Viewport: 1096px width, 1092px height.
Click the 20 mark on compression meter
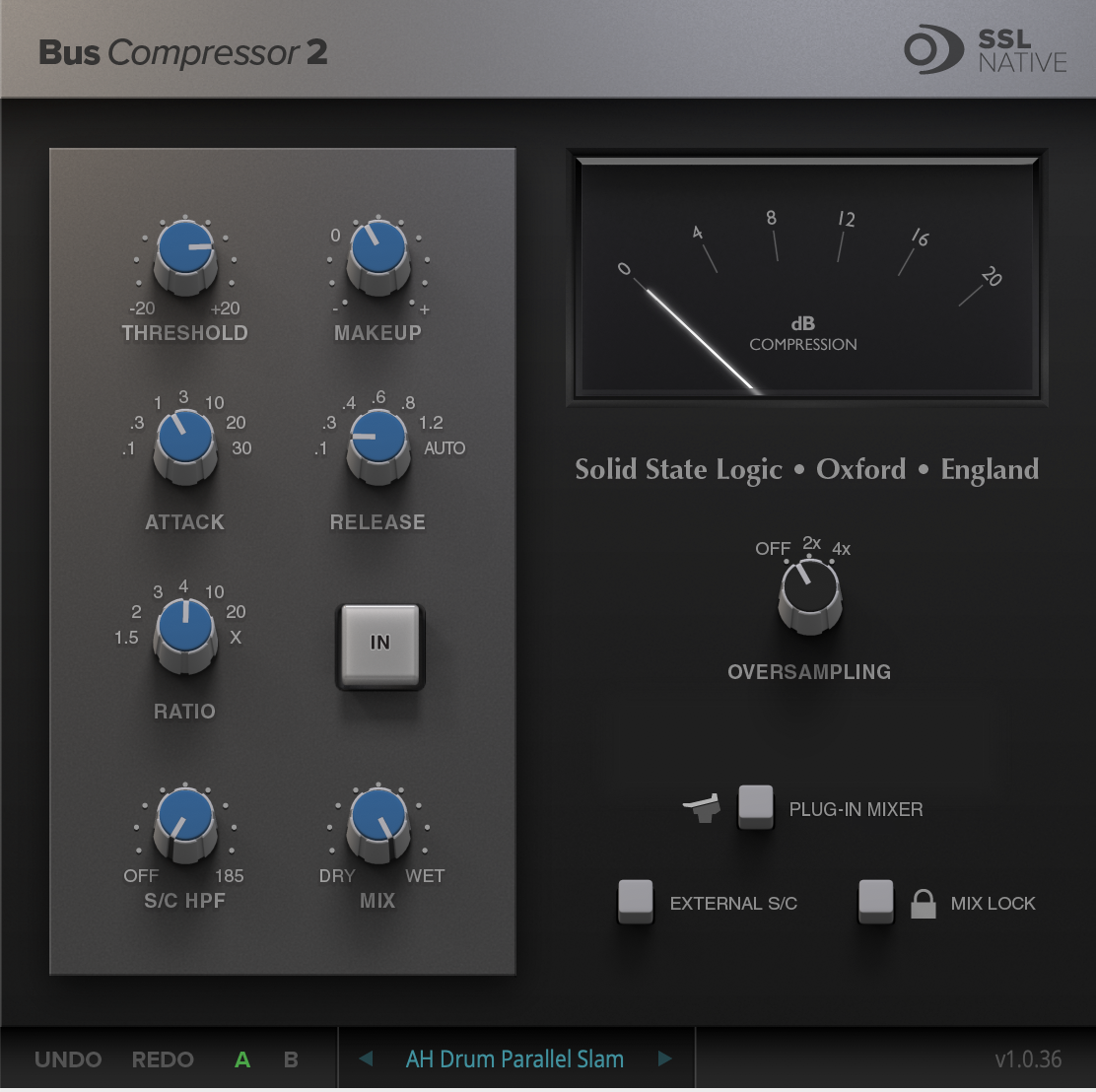pyautogui.click(x=992, y=276)
